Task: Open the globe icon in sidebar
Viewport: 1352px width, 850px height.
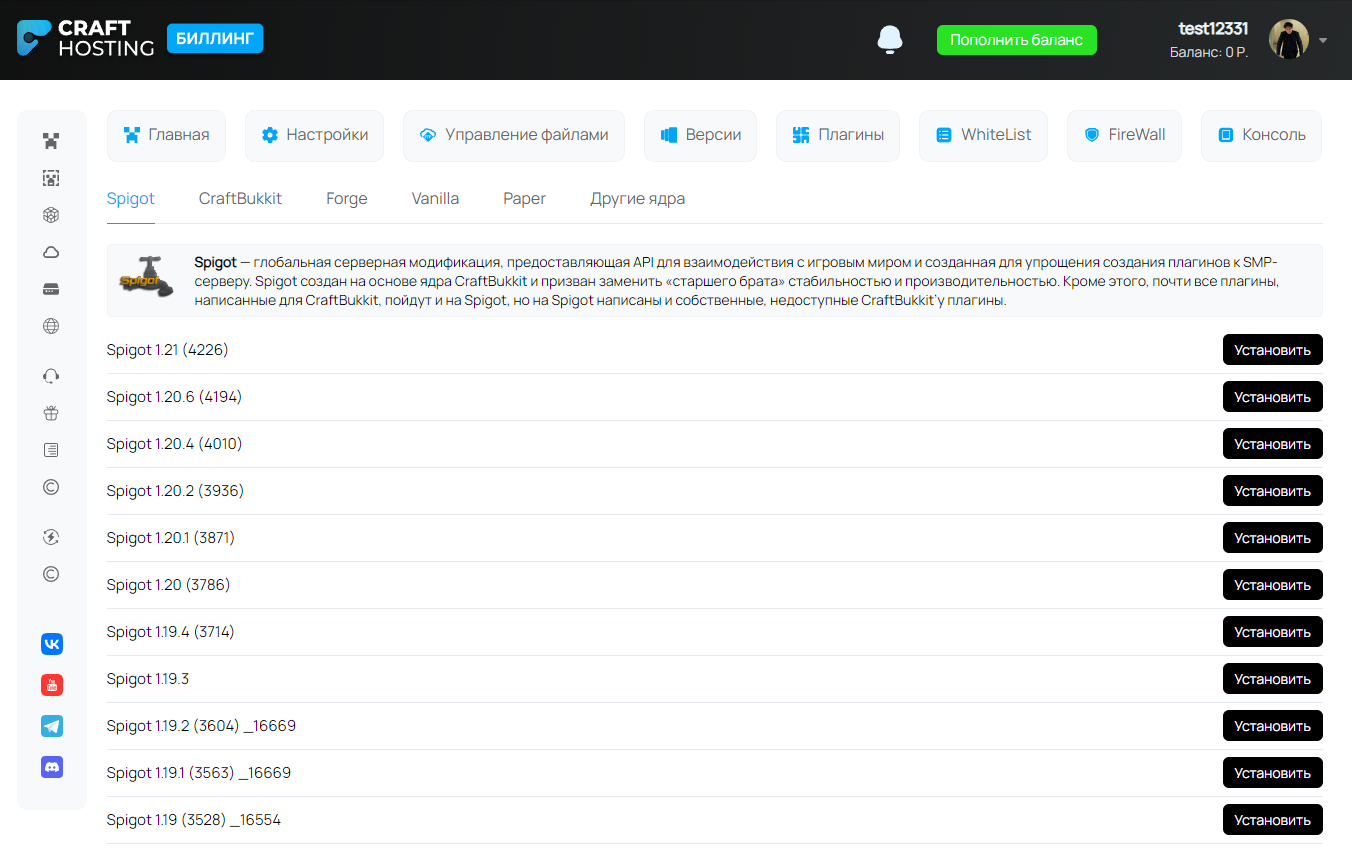Action: pos(51,326)
